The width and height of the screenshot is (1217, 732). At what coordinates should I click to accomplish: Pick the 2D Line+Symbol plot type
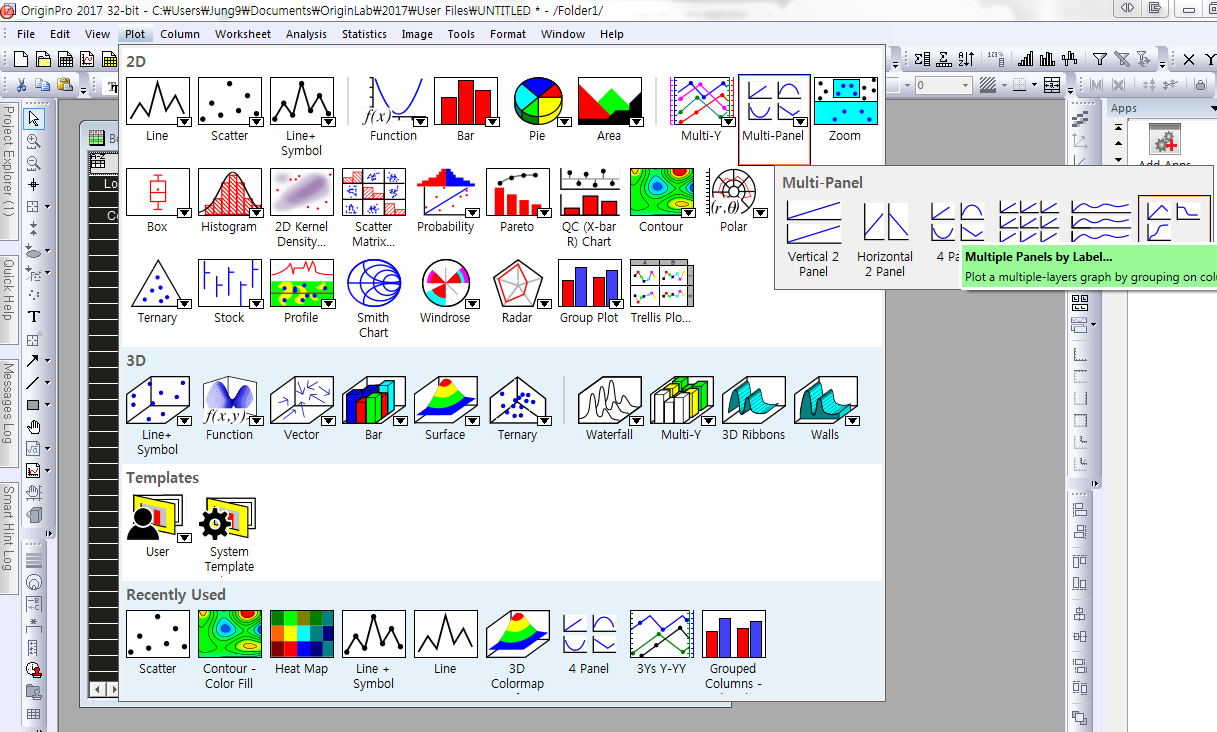pyautogui.click(x=301, y=101)
